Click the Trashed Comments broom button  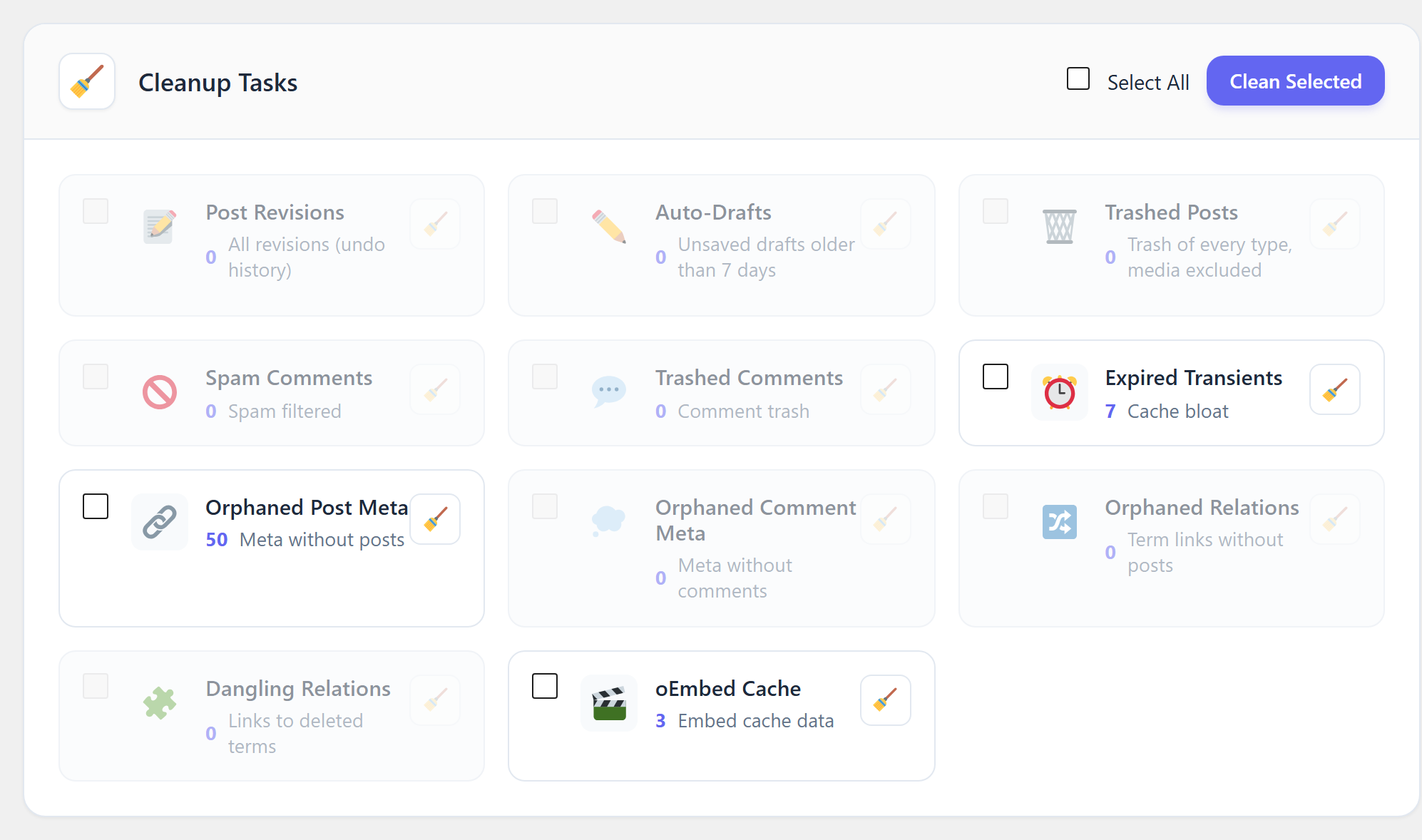click(885, 389)
